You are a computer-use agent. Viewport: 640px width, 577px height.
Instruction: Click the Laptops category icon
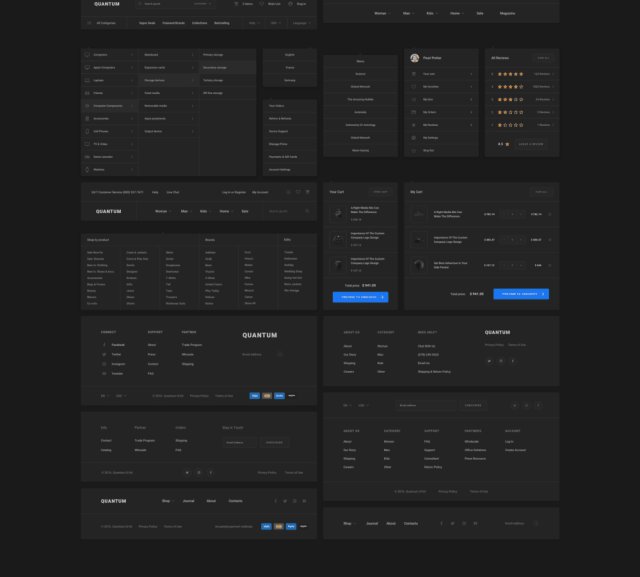[87, 80]
